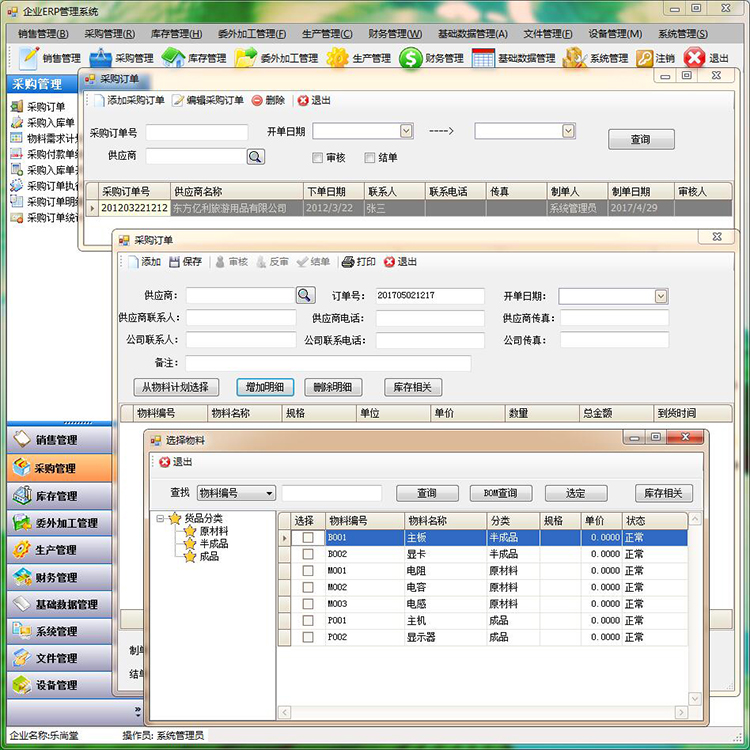
Task: Click 添加 in order form toolbar
Action: coord(144,262)
